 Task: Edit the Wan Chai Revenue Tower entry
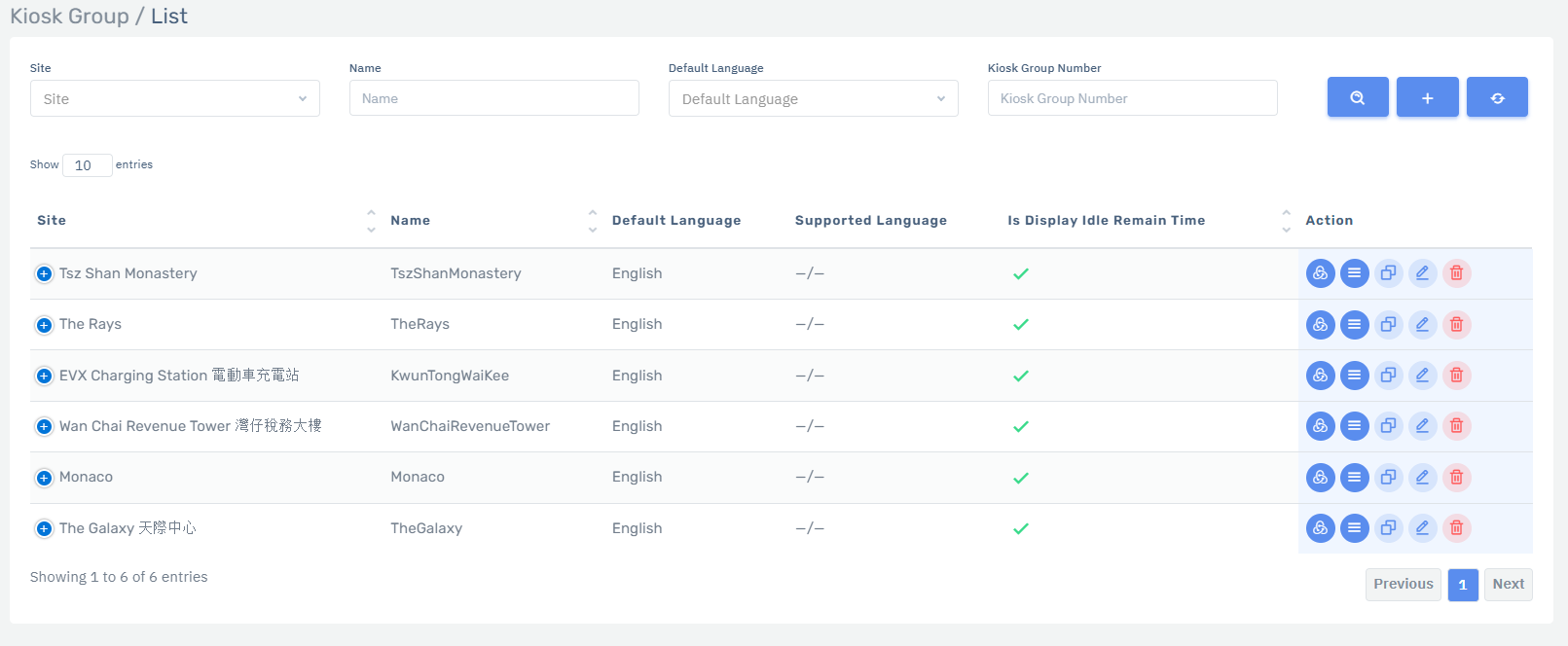click(x=1422, y=426)
